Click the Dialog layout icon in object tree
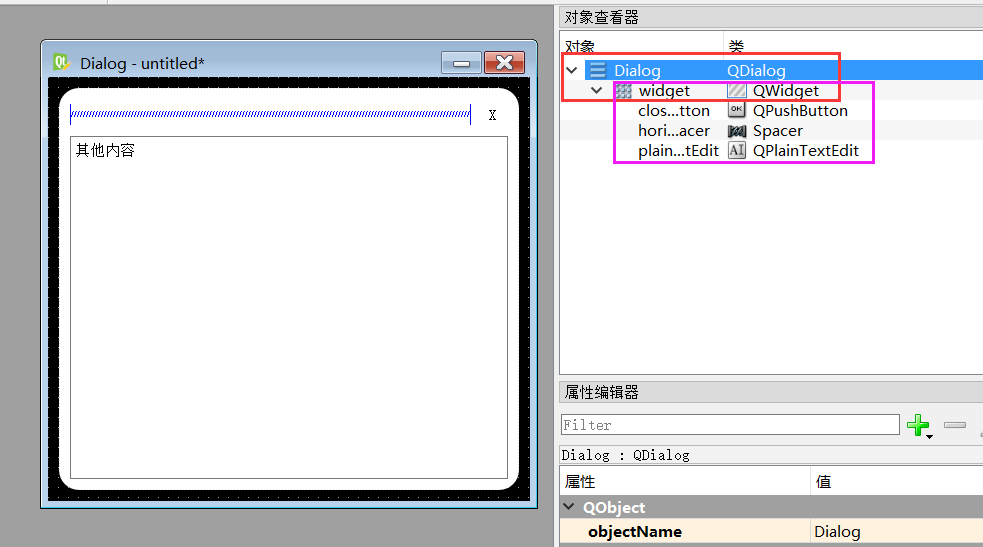 pos(598,71)
